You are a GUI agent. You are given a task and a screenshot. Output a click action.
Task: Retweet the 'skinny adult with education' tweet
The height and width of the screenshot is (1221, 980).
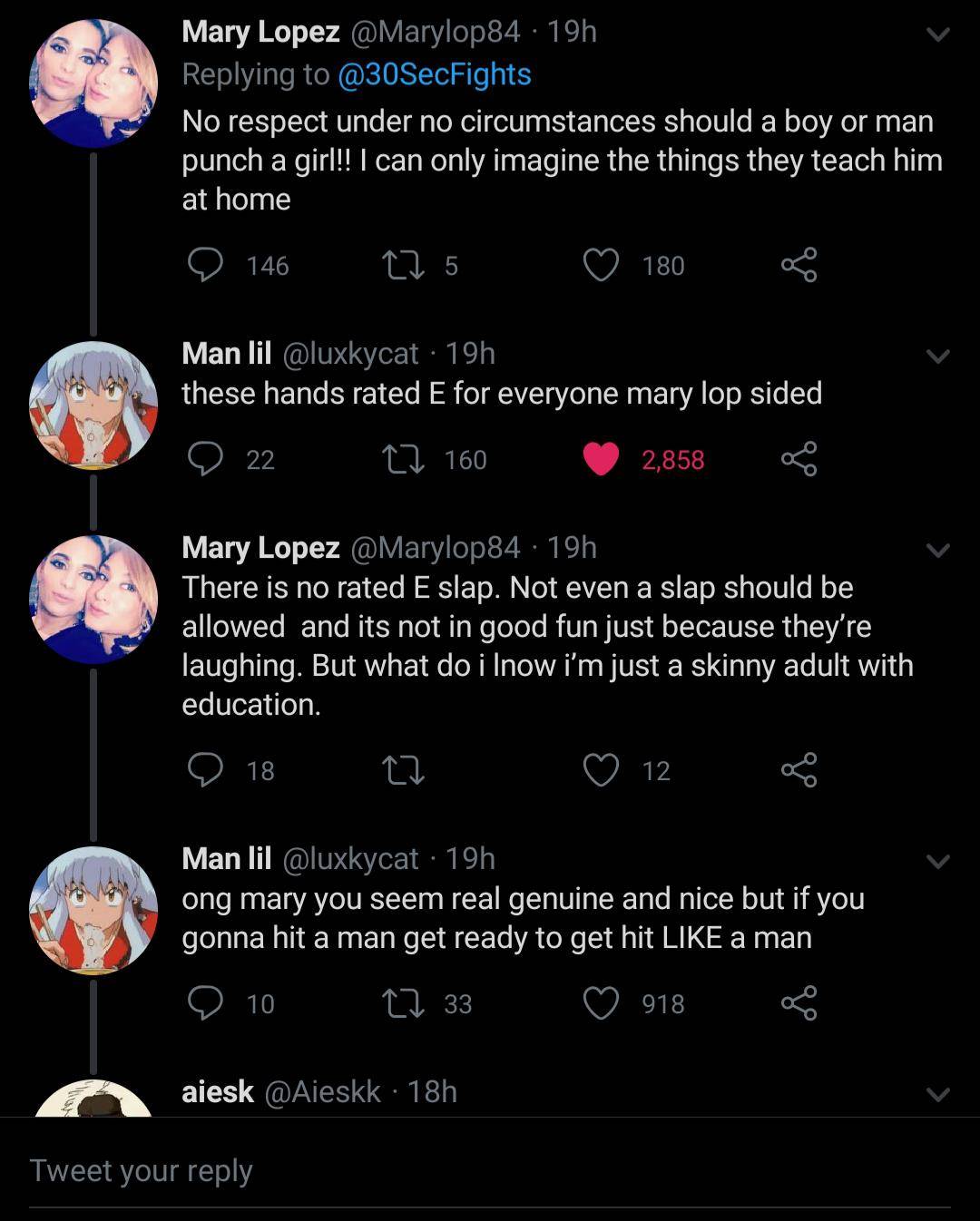(404, 770)
